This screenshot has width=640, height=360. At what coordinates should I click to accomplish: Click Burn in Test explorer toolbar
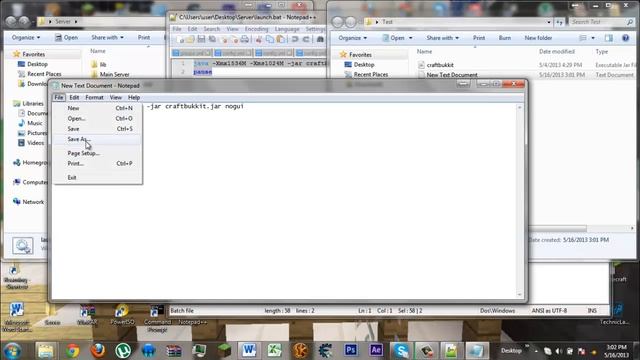pos(504,38)
